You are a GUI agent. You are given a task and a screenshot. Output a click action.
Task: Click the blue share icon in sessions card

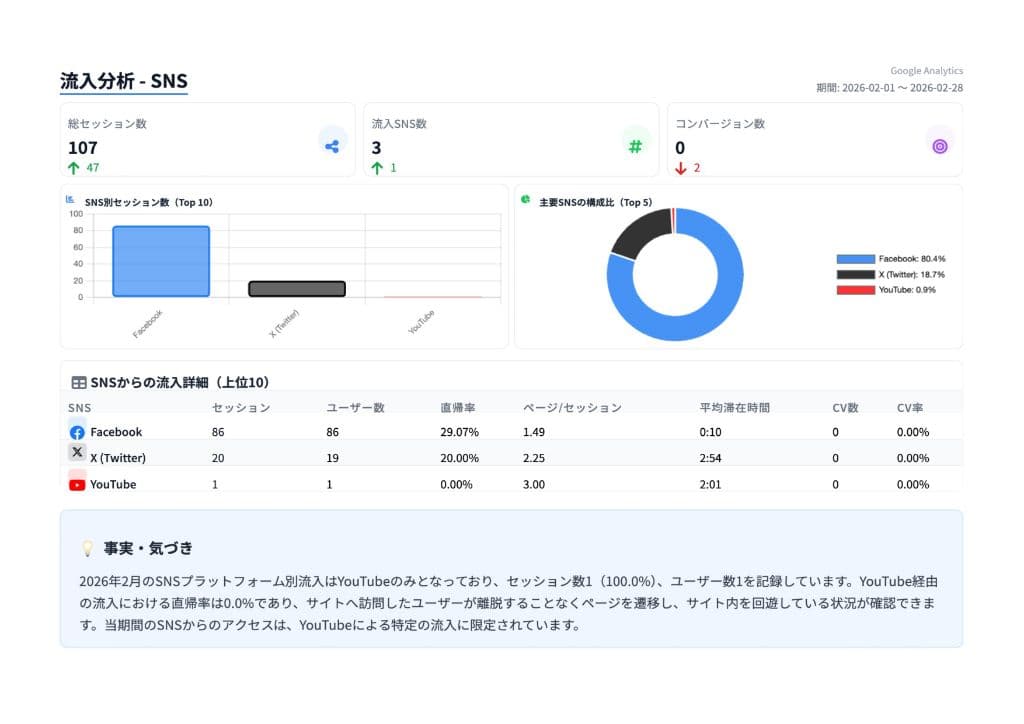click(332, 146)
